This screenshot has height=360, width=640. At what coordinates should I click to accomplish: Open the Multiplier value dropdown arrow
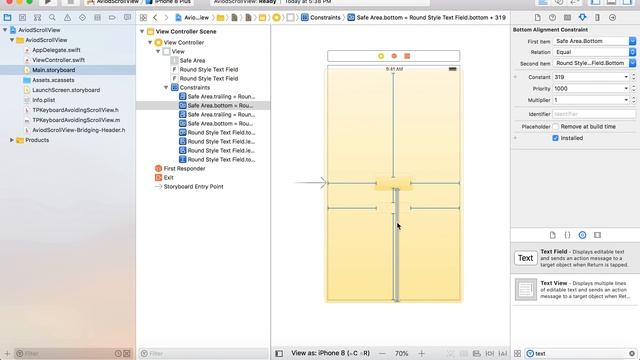[x=626, y=100]
